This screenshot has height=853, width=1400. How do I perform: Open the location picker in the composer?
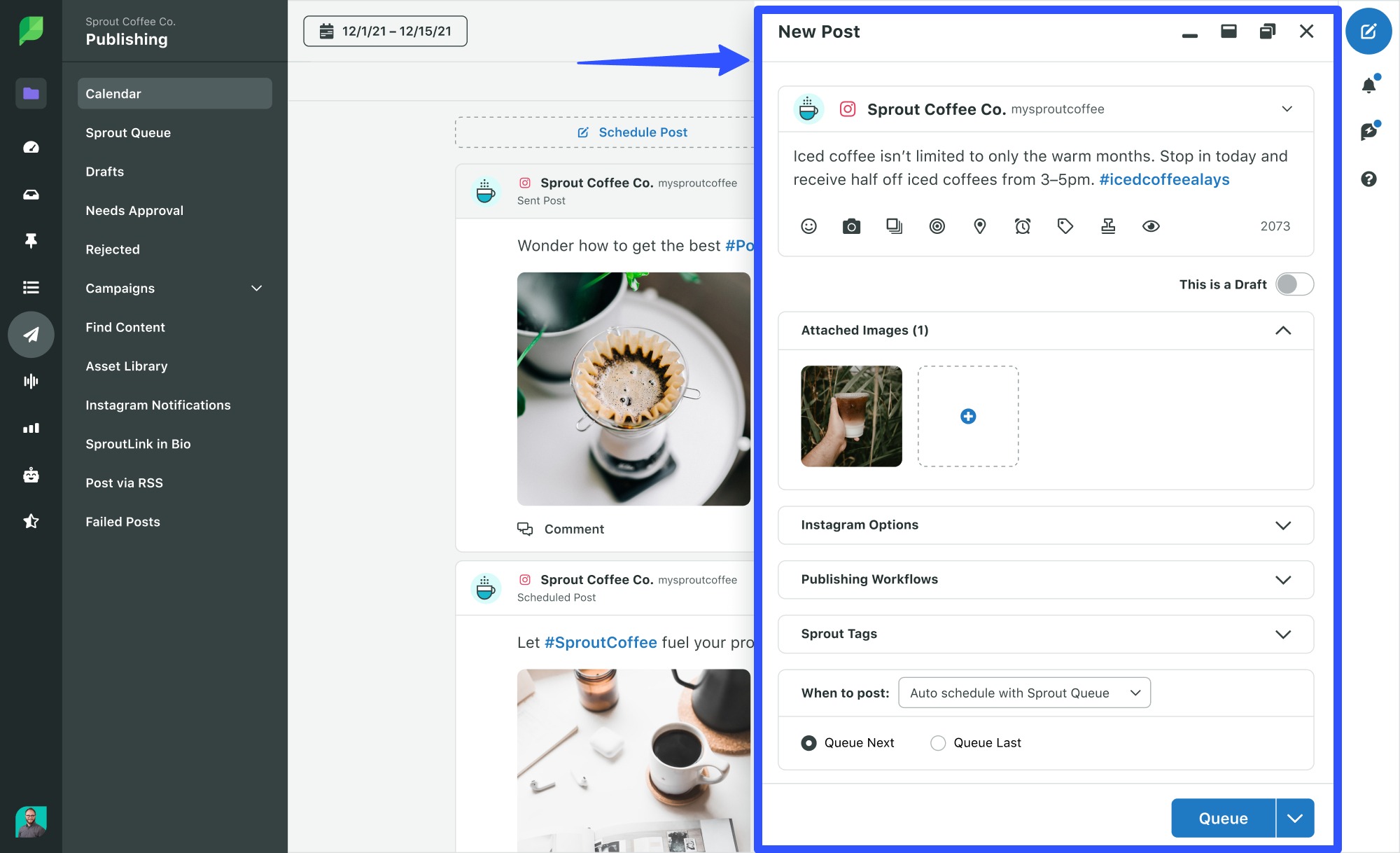[979, 226]
